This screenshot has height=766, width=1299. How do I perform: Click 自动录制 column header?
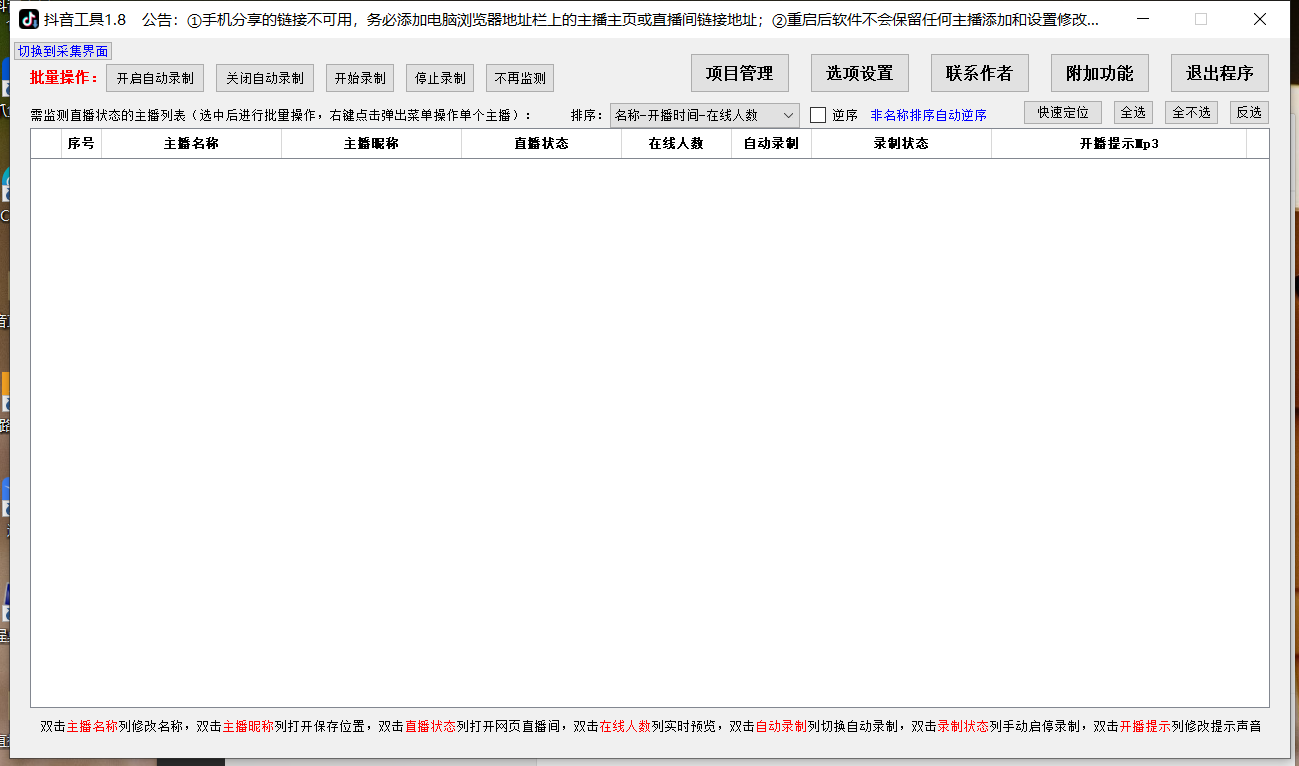[x=771, y=144]
